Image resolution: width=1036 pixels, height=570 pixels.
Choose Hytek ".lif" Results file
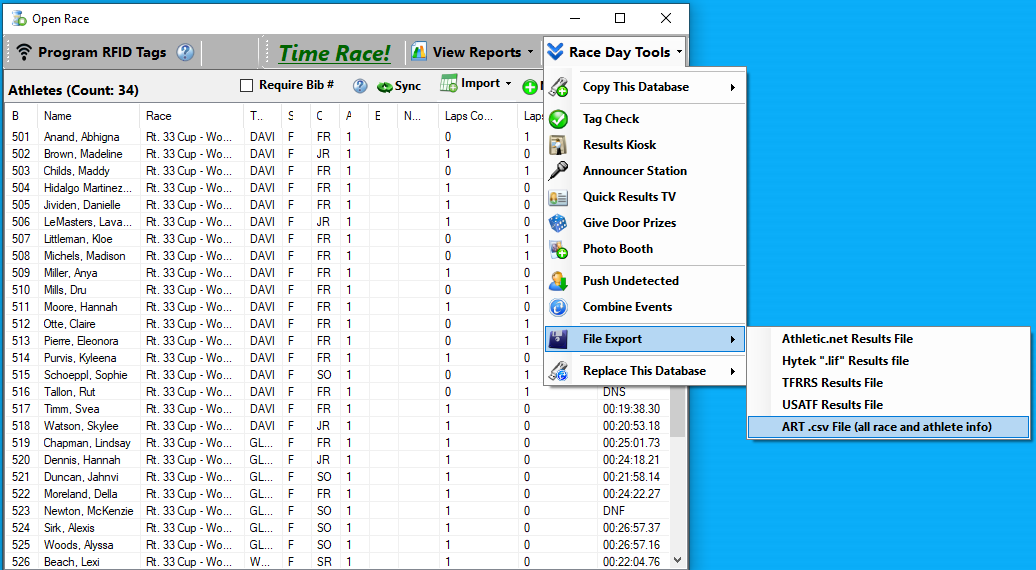click(x=889, y=361)
